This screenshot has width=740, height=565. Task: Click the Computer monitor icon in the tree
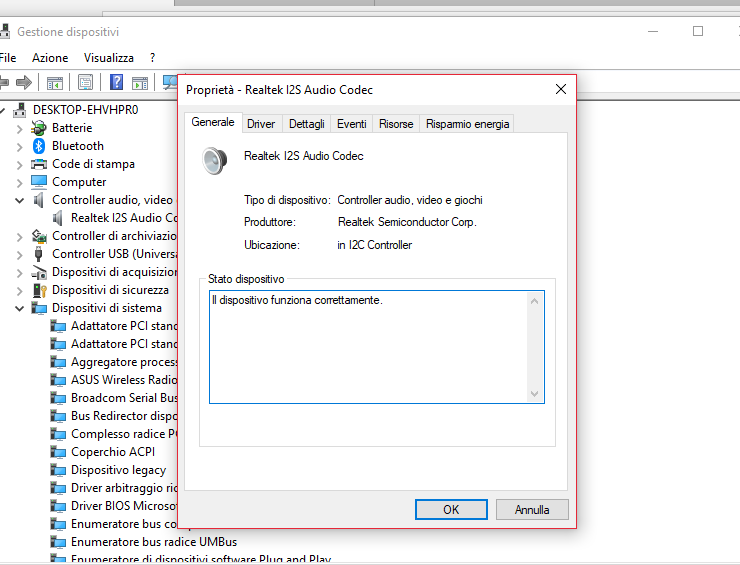(39, 182)
